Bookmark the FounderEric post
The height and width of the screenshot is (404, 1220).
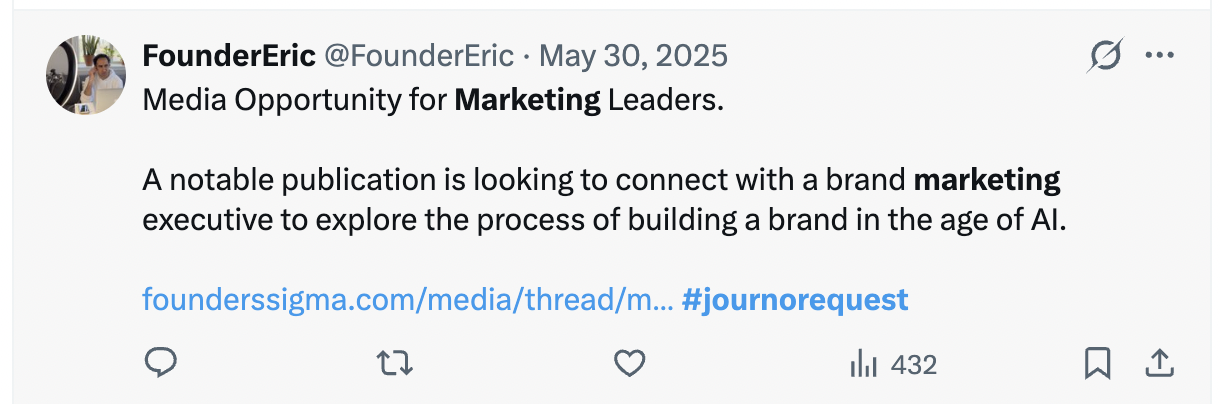1097,364
